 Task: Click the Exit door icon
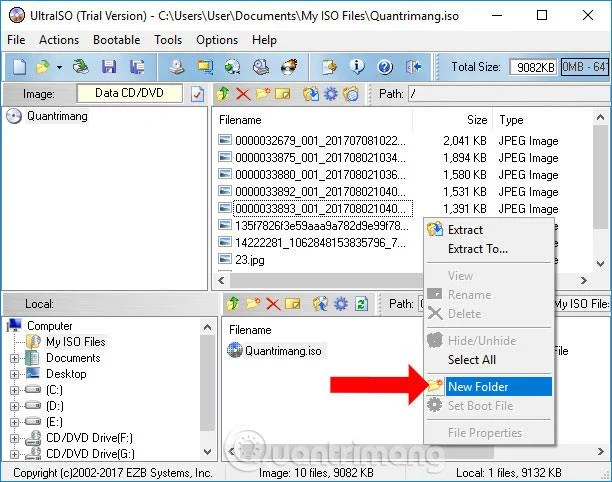413,67
